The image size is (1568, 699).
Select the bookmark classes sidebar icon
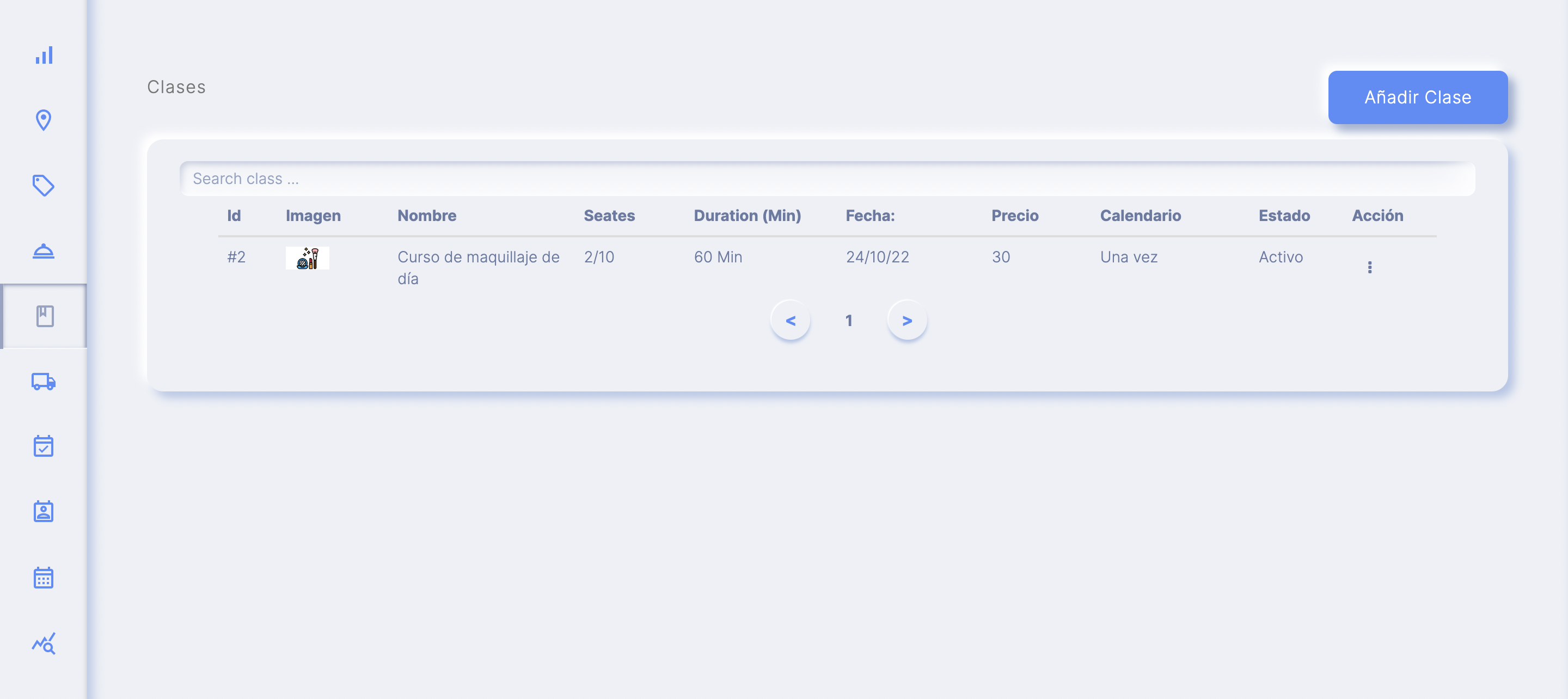45,316
